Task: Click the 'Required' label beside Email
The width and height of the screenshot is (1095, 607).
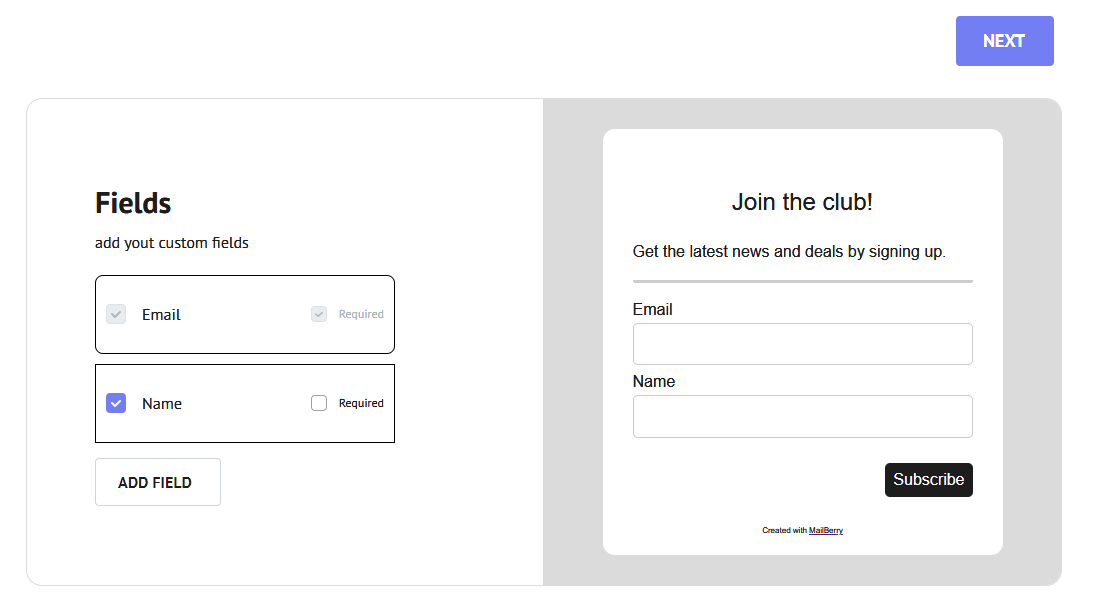Action: pyautogui.click(x=361, y=314)
